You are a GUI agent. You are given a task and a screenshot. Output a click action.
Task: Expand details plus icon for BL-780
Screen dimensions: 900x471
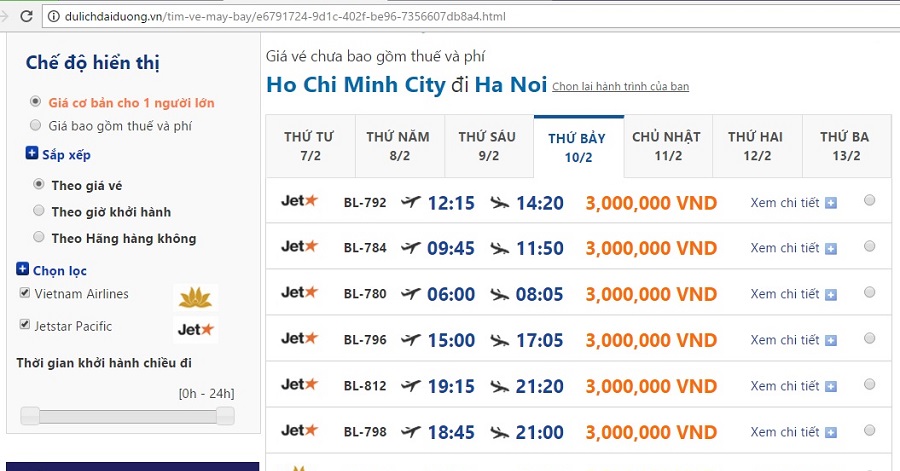831,294
